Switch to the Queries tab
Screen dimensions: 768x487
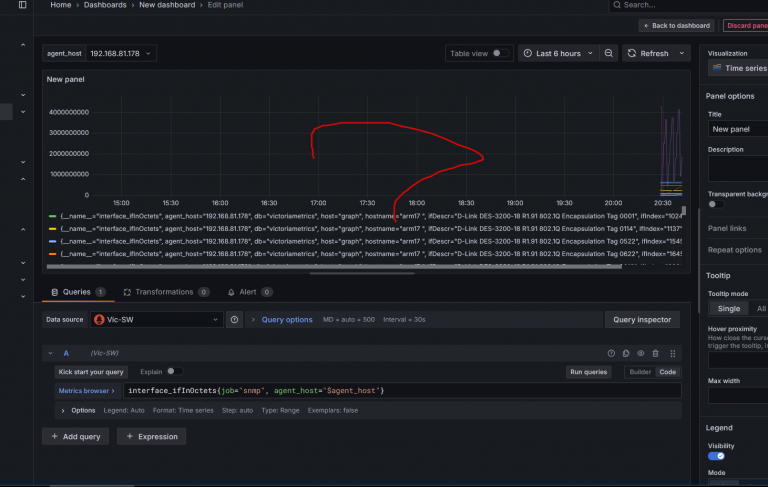[x=78, y=292]
